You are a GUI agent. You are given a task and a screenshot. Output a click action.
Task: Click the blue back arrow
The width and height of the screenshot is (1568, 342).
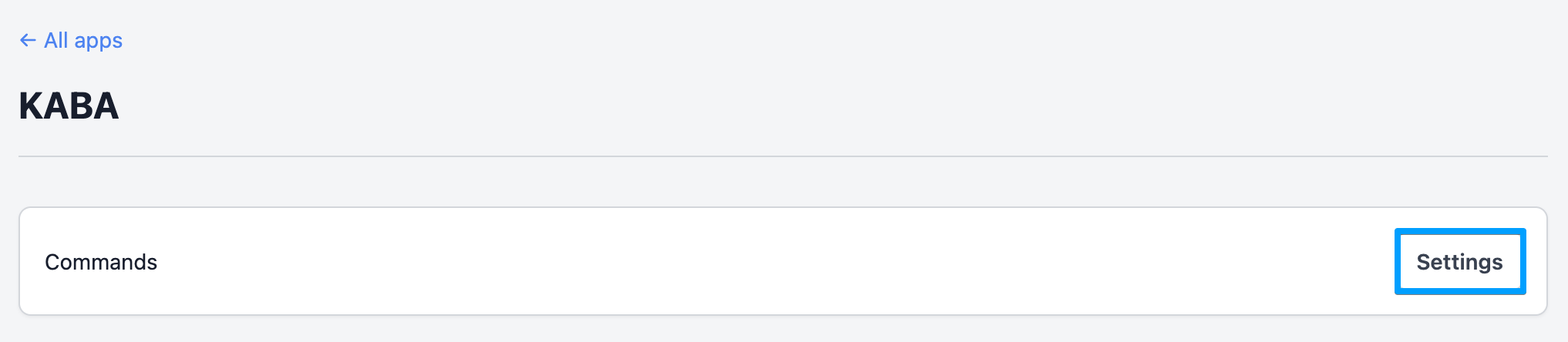click(x=28, y=41)
